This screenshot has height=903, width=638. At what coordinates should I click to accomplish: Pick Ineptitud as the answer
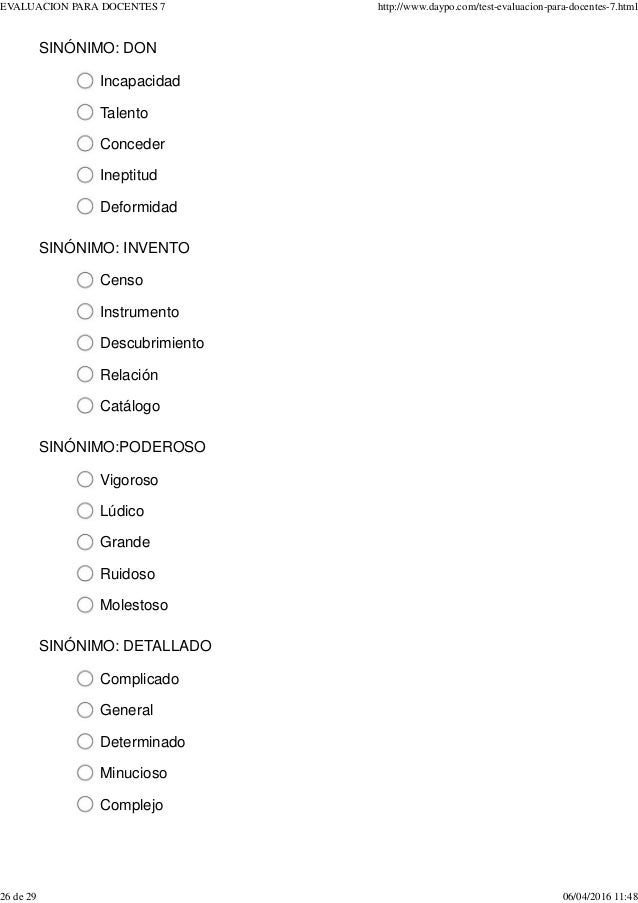click(85, 174)
